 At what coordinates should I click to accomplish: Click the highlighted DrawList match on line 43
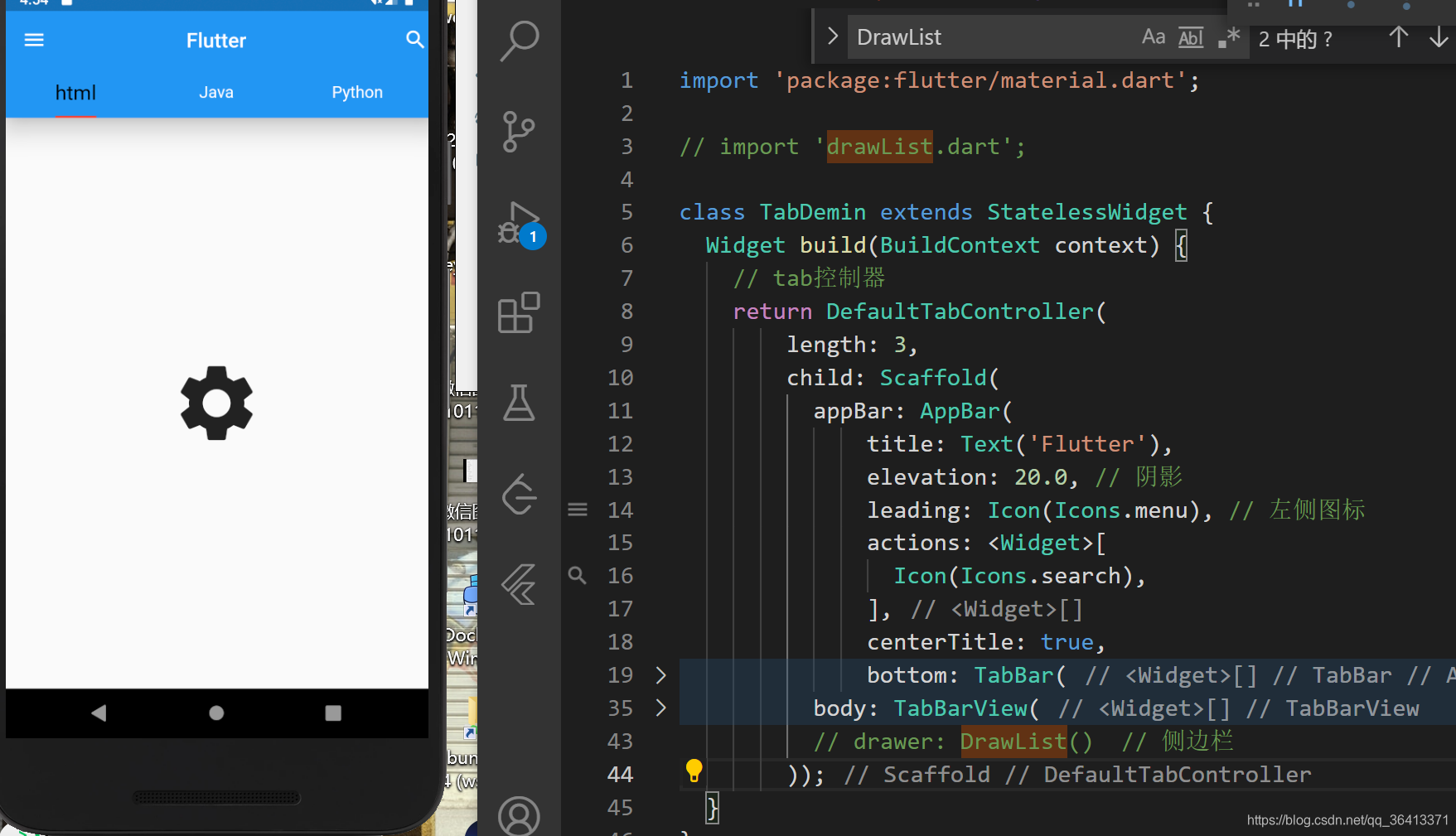(x=1013, y=742)
